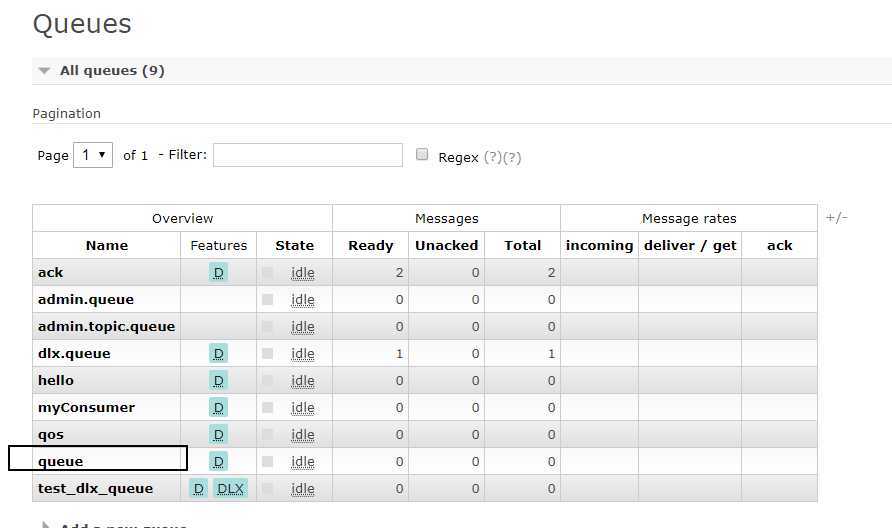Screen dimensions: 892x528
Task: Click the state square in the hello row
Action: click(x=267, y=380)
